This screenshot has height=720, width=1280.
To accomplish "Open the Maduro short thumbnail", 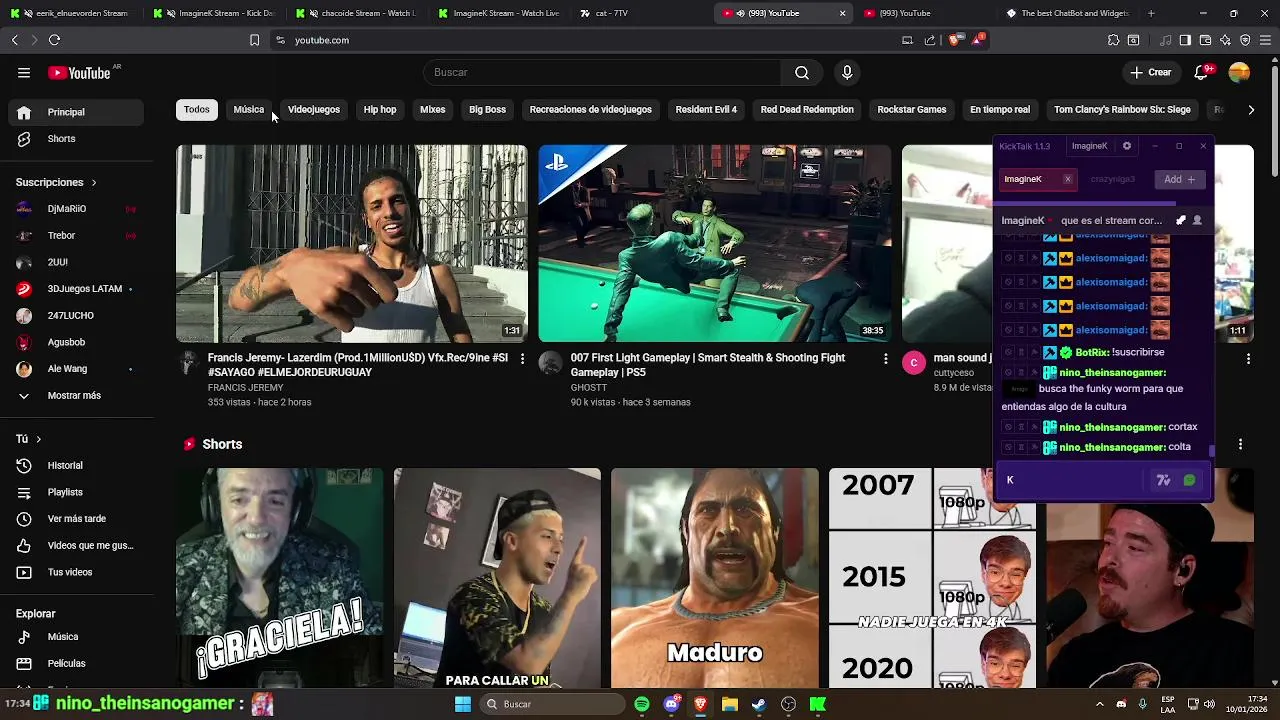I will (x=714, y=578).
